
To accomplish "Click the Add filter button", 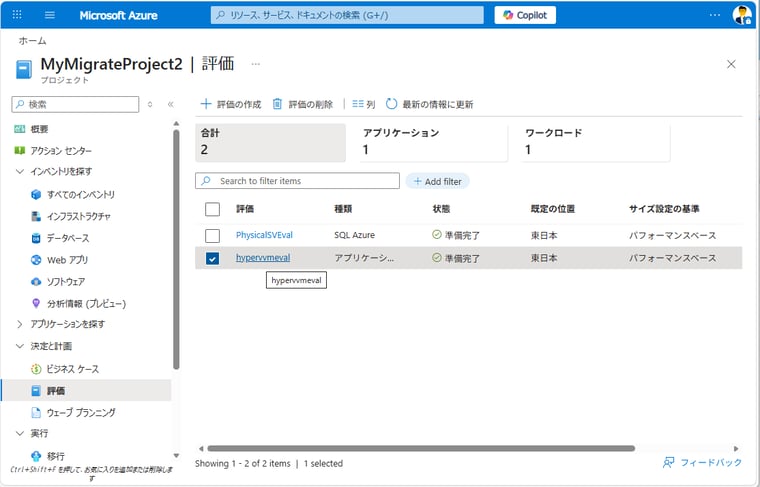I will (437, 181).
